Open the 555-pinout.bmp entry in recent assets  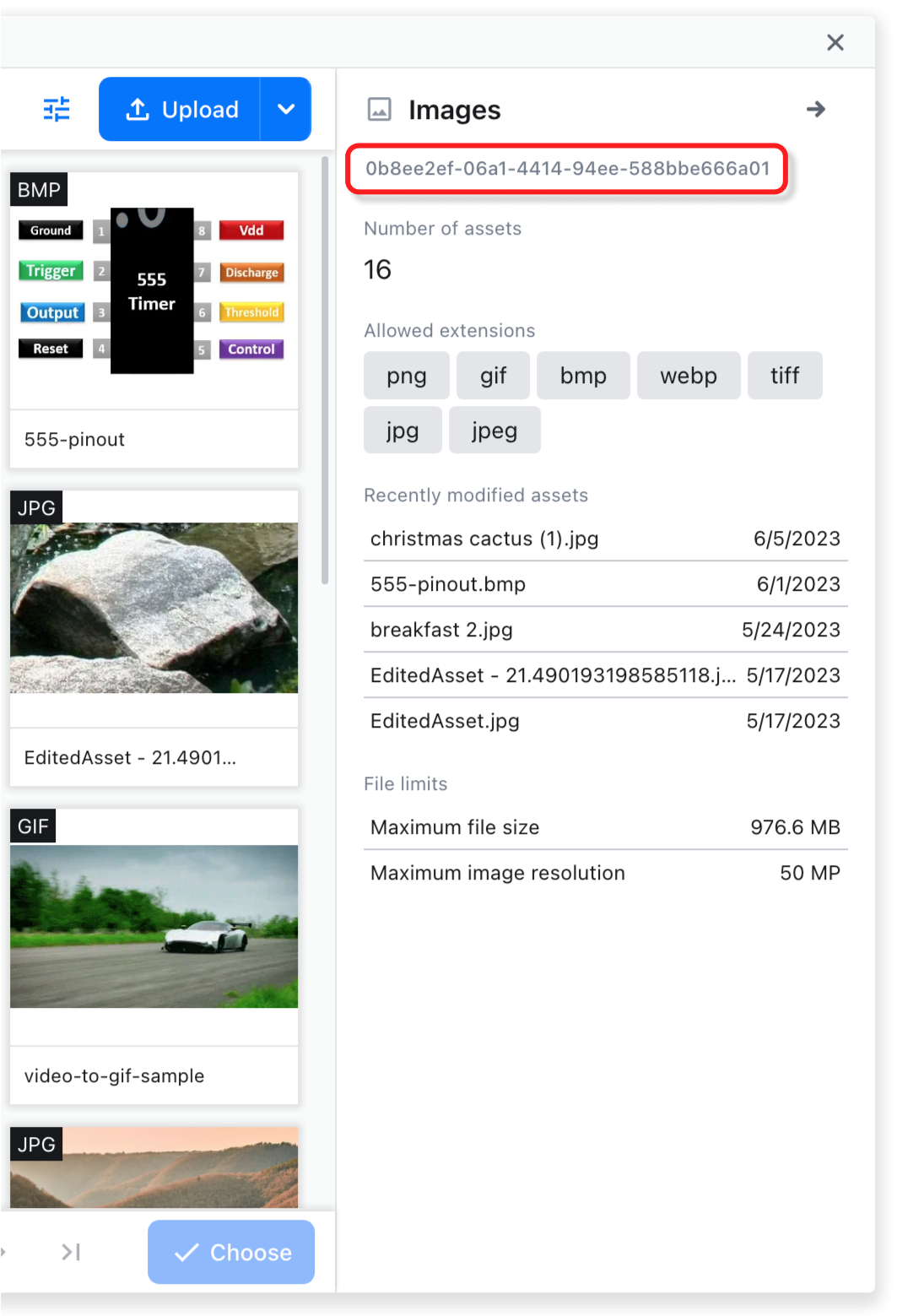click(x=448, y=584)
